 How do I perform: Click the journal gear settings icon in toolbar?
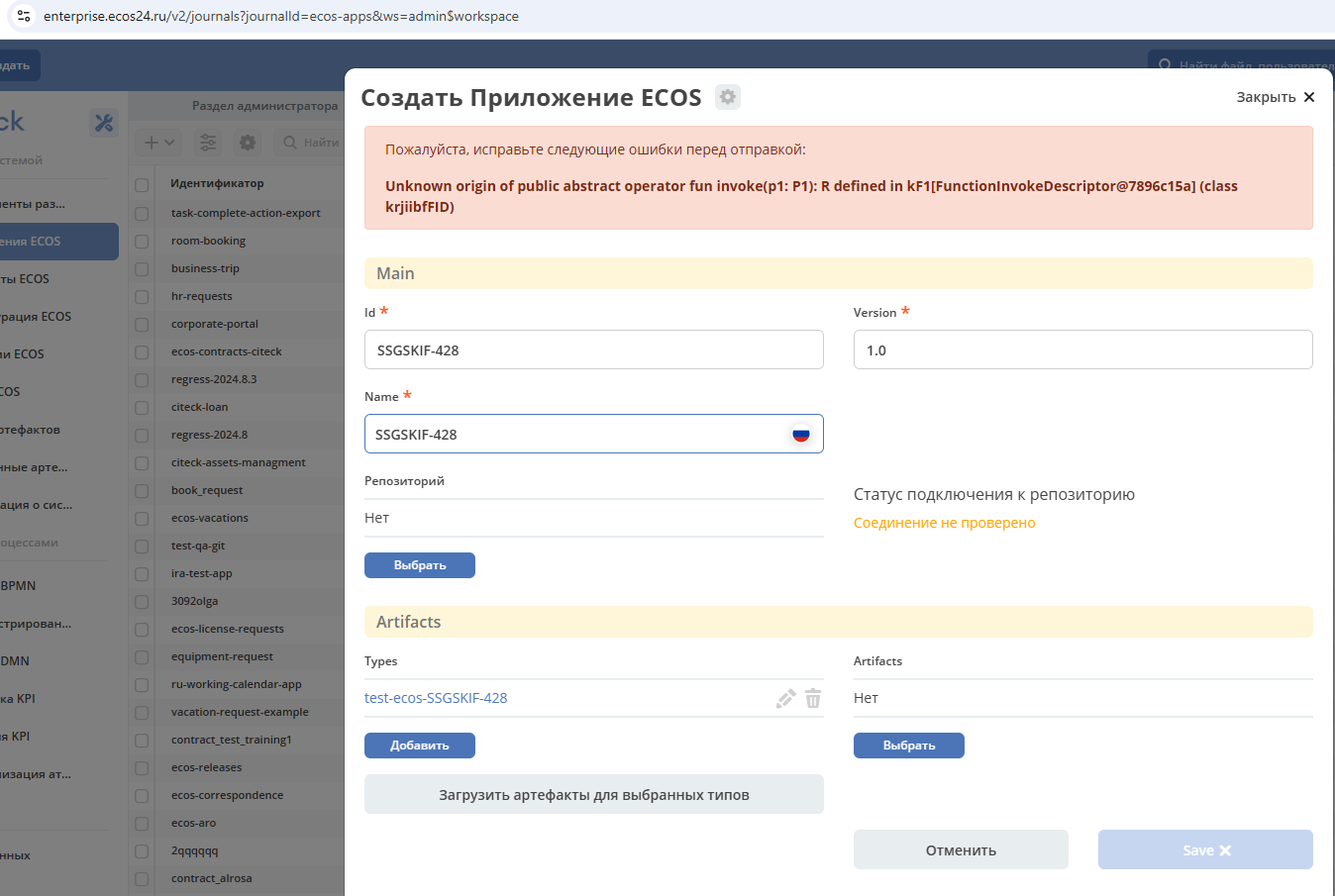[248, 143]
